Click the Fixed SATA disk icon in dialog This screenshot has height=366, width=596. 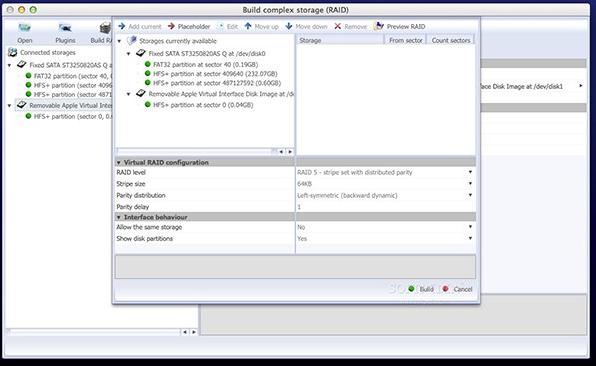coord(141,53)
